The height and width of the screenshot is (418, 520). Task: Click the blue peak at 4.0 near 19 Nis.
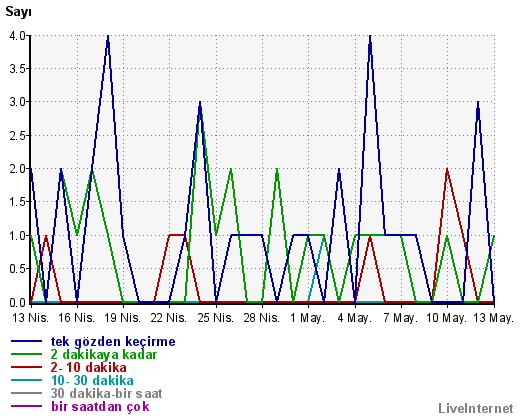[108, 37]
